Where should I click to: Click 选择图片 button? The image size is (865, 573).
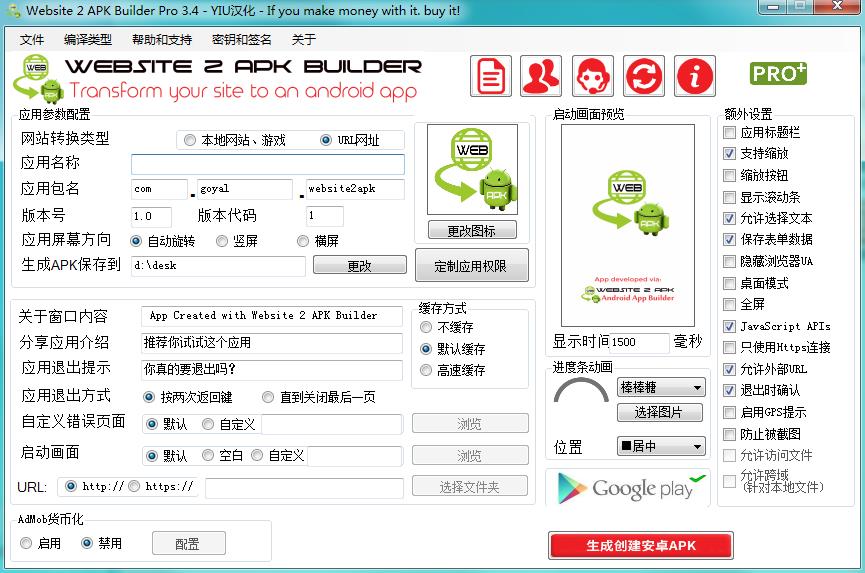tap(660, 413)
